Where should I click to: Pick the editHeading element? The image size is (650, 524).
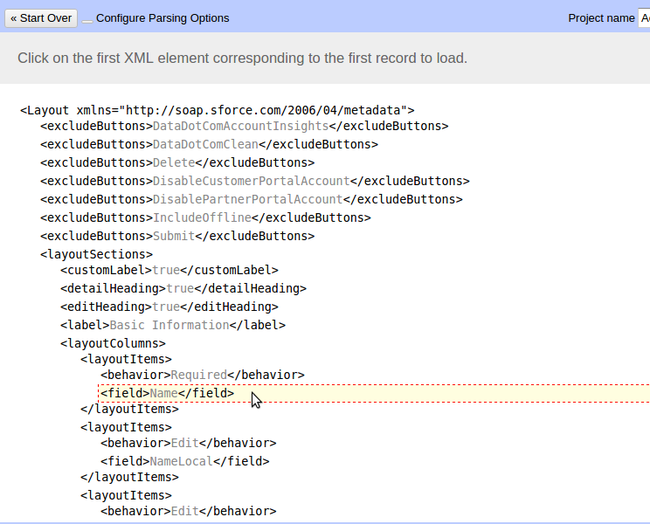169,306
